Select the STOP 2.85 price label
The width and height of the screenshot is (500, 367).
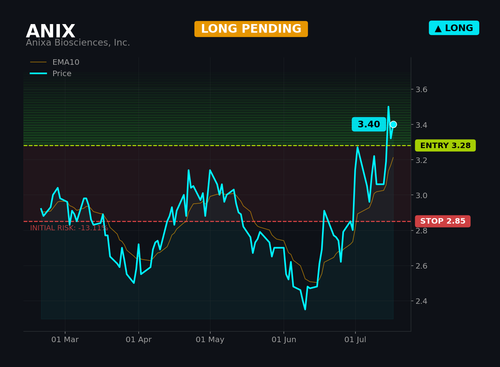click(443, 221)
